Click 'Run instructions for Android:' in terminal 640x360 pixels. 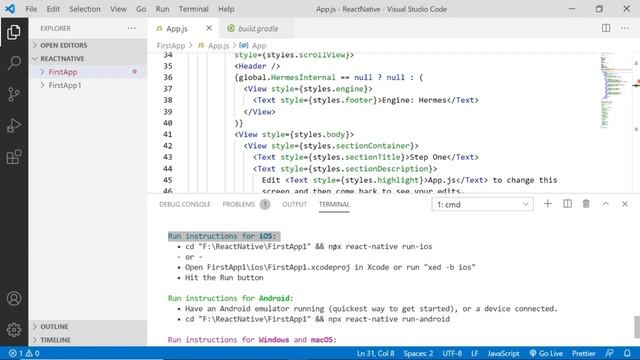[x=231, y=298]
